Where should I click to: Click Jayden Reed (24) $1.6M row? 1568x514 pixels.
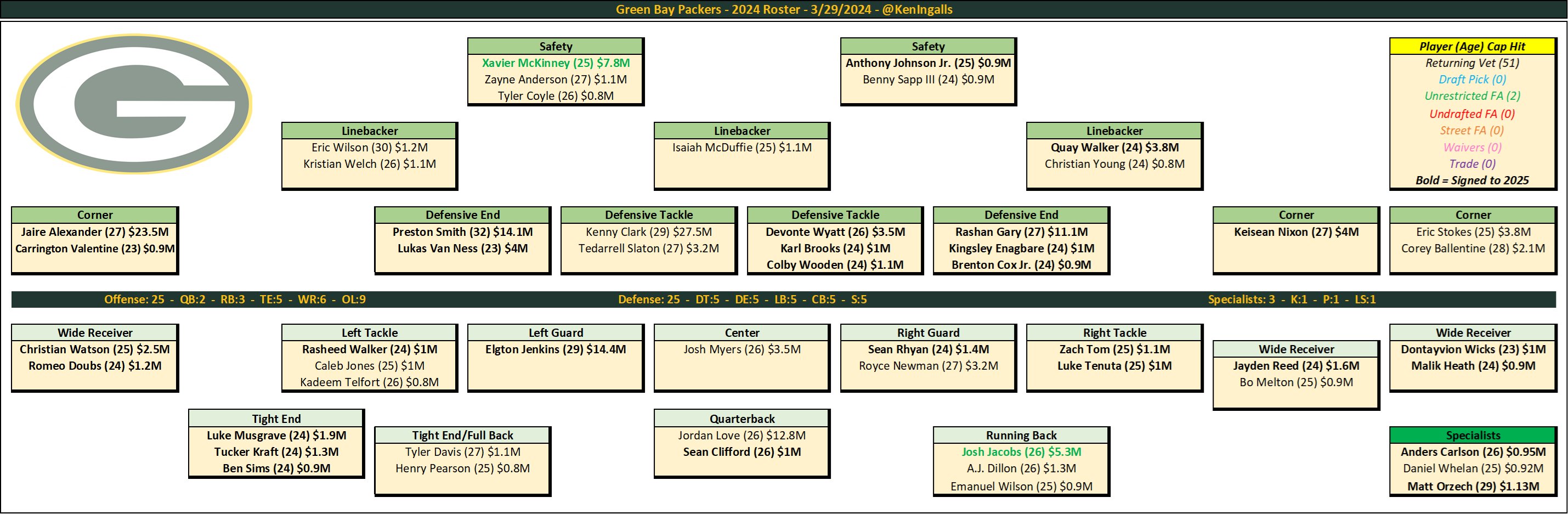click(1297, 366)
